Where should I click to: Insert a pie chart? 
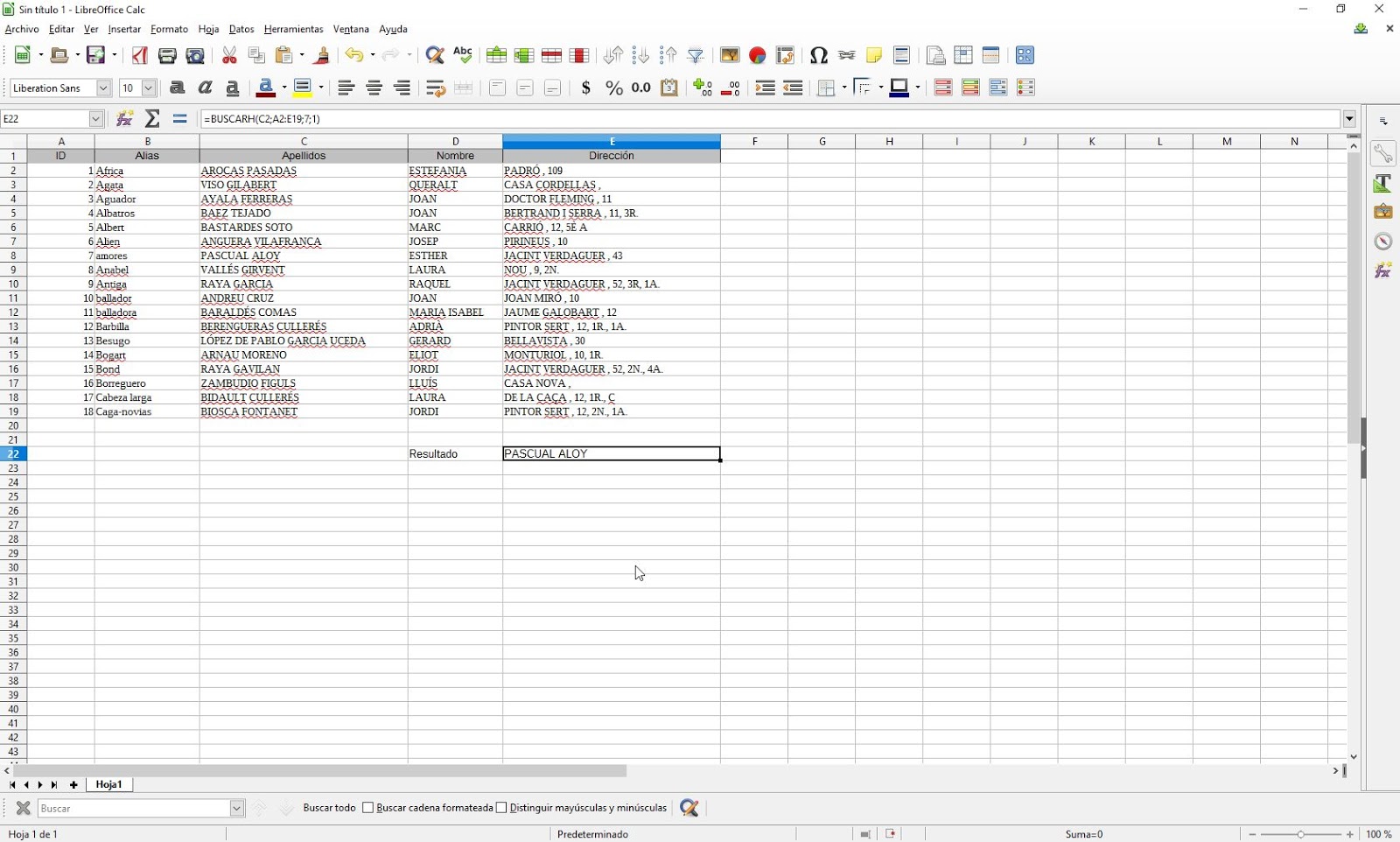(x=758, y=55)
